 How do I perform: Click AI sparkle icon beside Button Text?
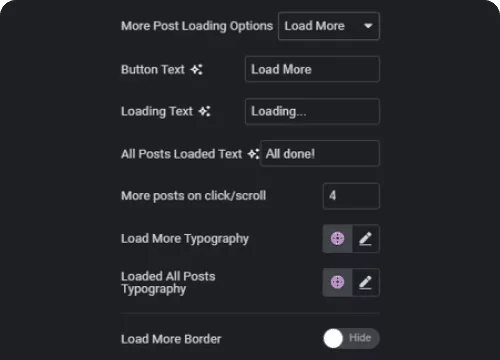tap(197, 70)
